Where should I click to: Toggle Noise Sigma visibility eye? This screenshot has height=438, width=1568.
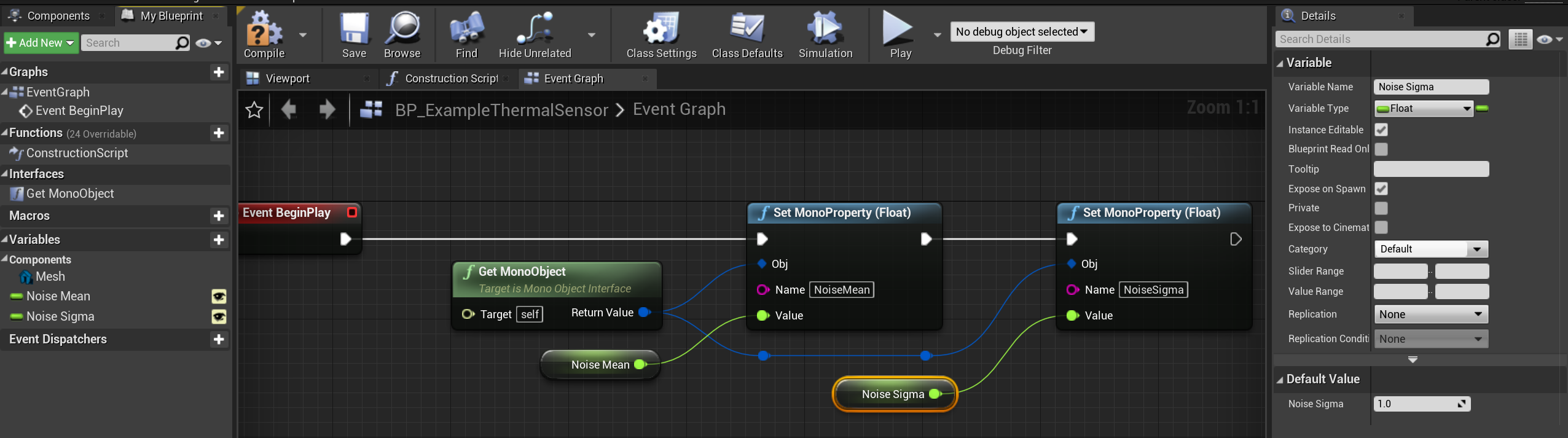(x=219, y=316)
